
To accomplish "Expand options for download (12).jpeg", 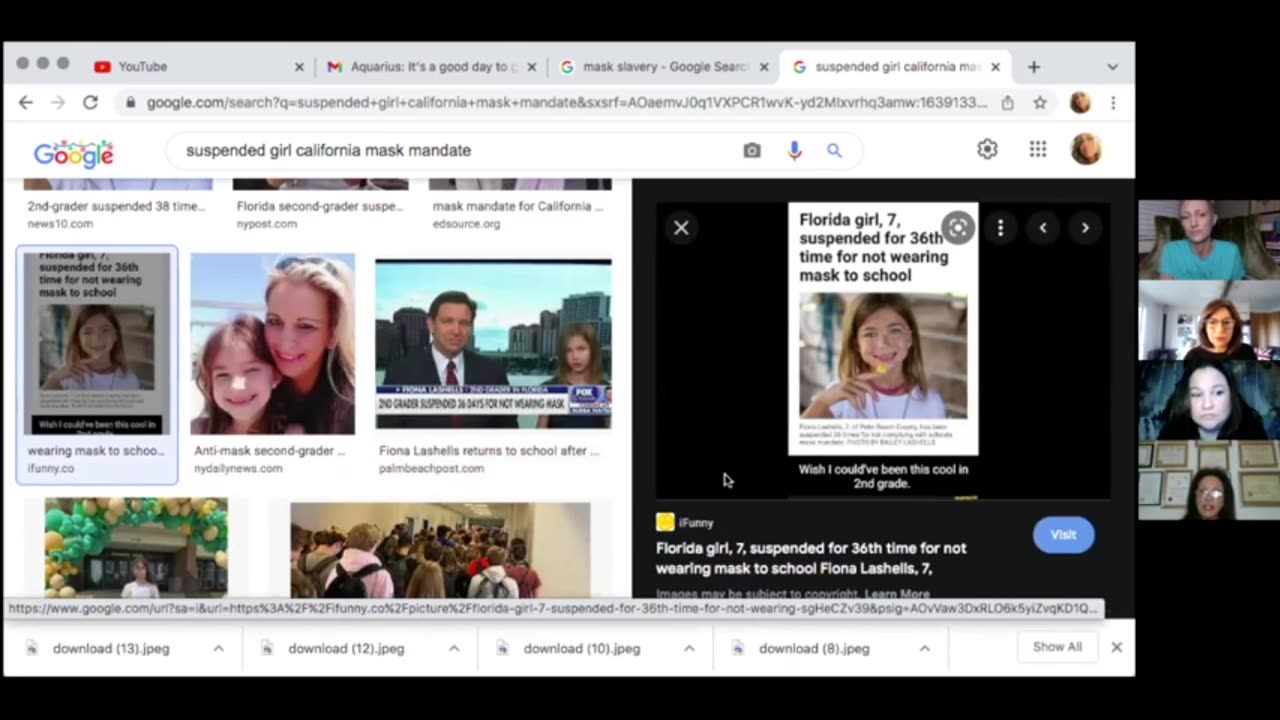I will point(453,648).
